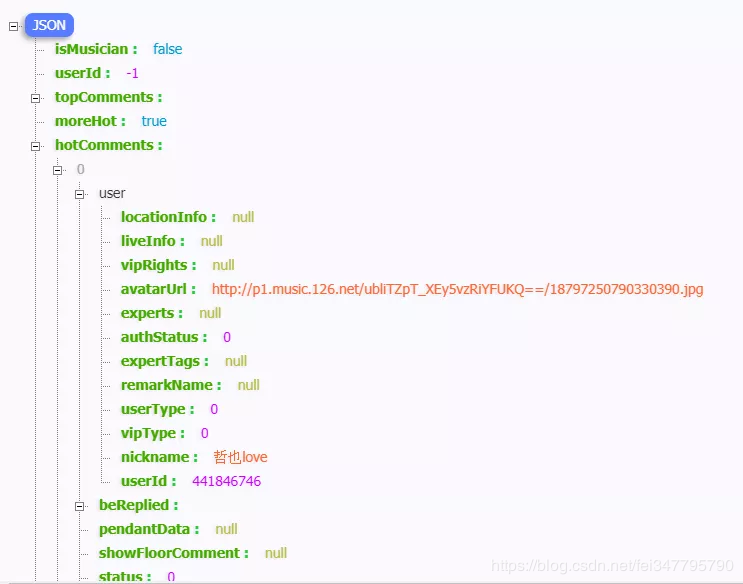Image resolution: width=743 pixels, height=584 pixels.
Task: Select the userId value 441846746
Action: point(227,481)
